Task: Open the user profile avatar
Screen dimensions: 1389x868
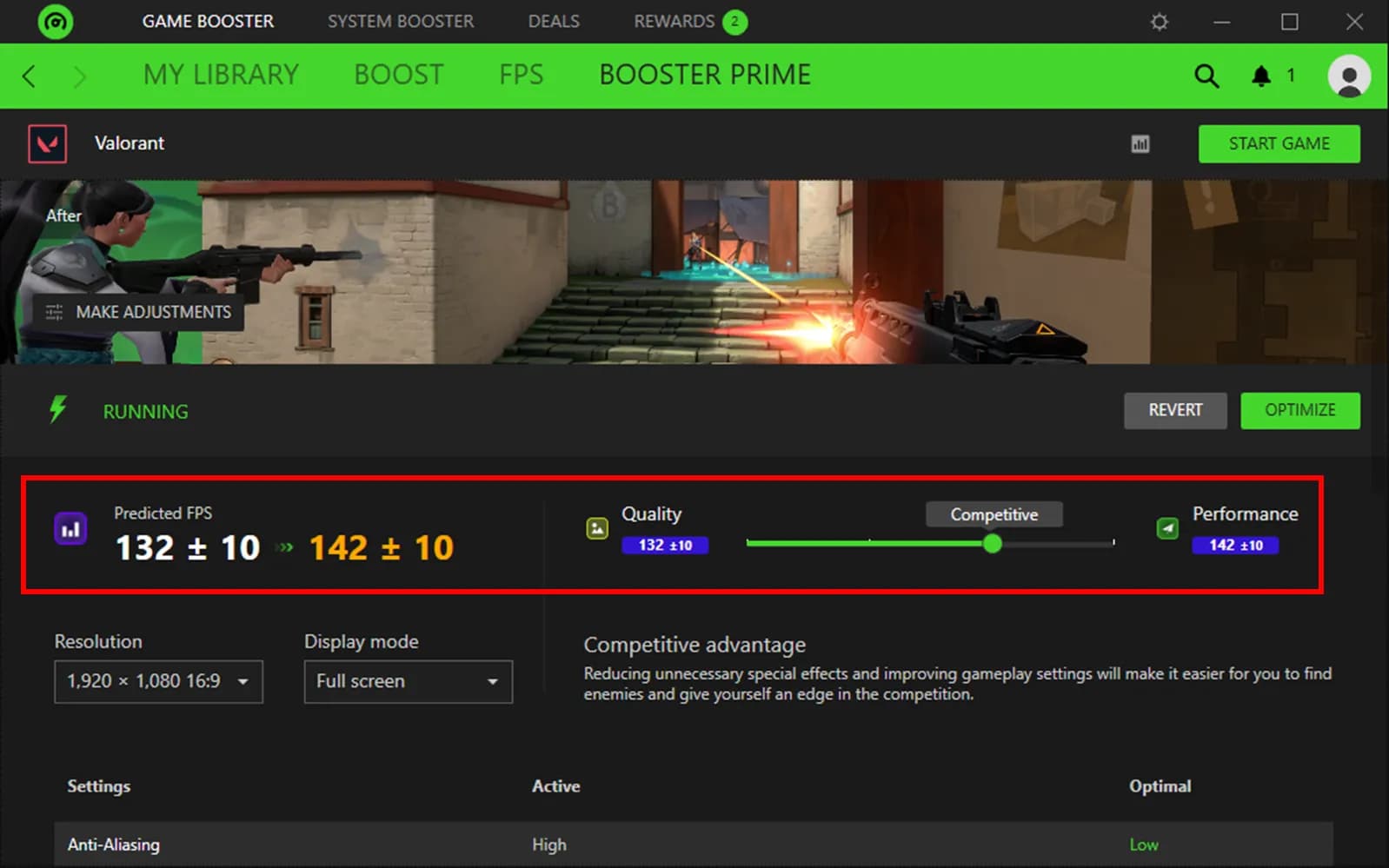Action: coord(1348,76)
